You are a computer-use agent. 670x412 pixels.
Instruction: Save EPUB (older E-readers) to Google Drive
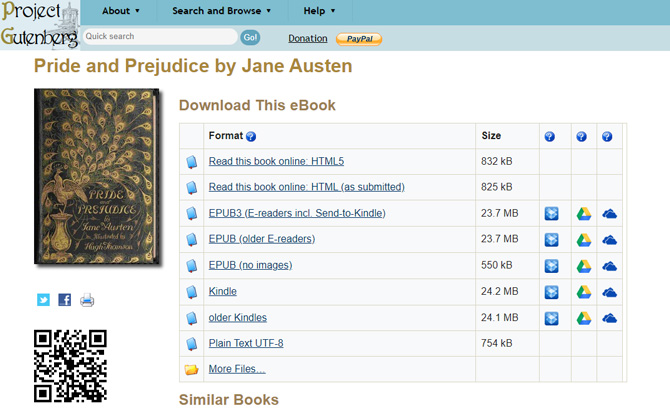pyautogui.click(x=584, y=240)
